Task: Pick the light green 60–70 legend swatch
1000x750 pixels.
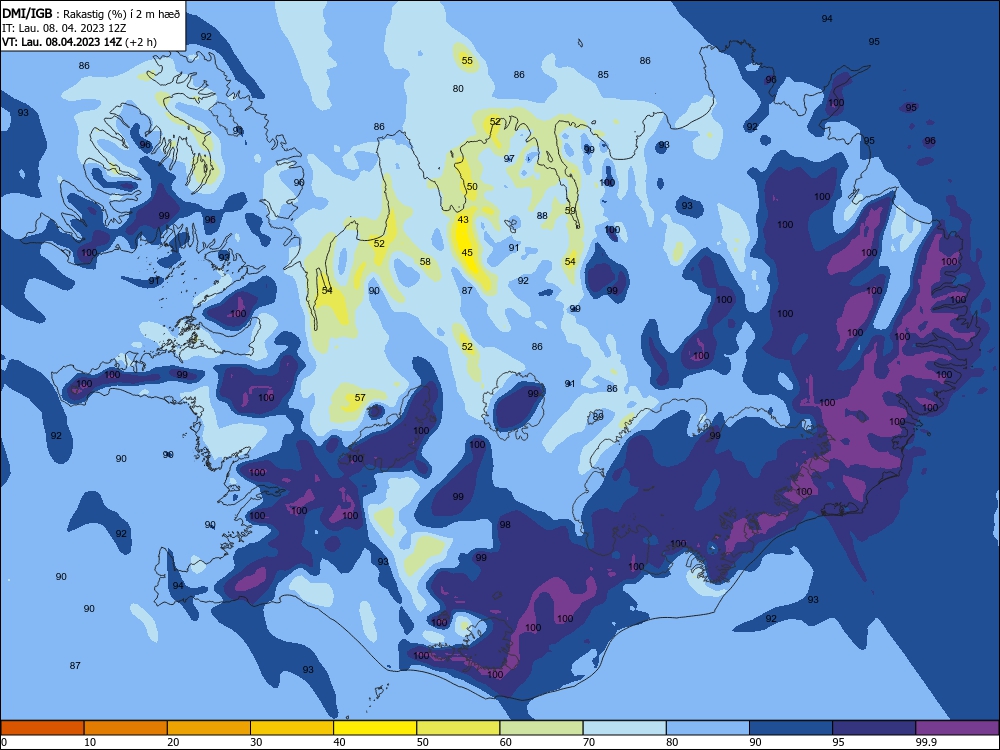Action: [x=541, y=728]
